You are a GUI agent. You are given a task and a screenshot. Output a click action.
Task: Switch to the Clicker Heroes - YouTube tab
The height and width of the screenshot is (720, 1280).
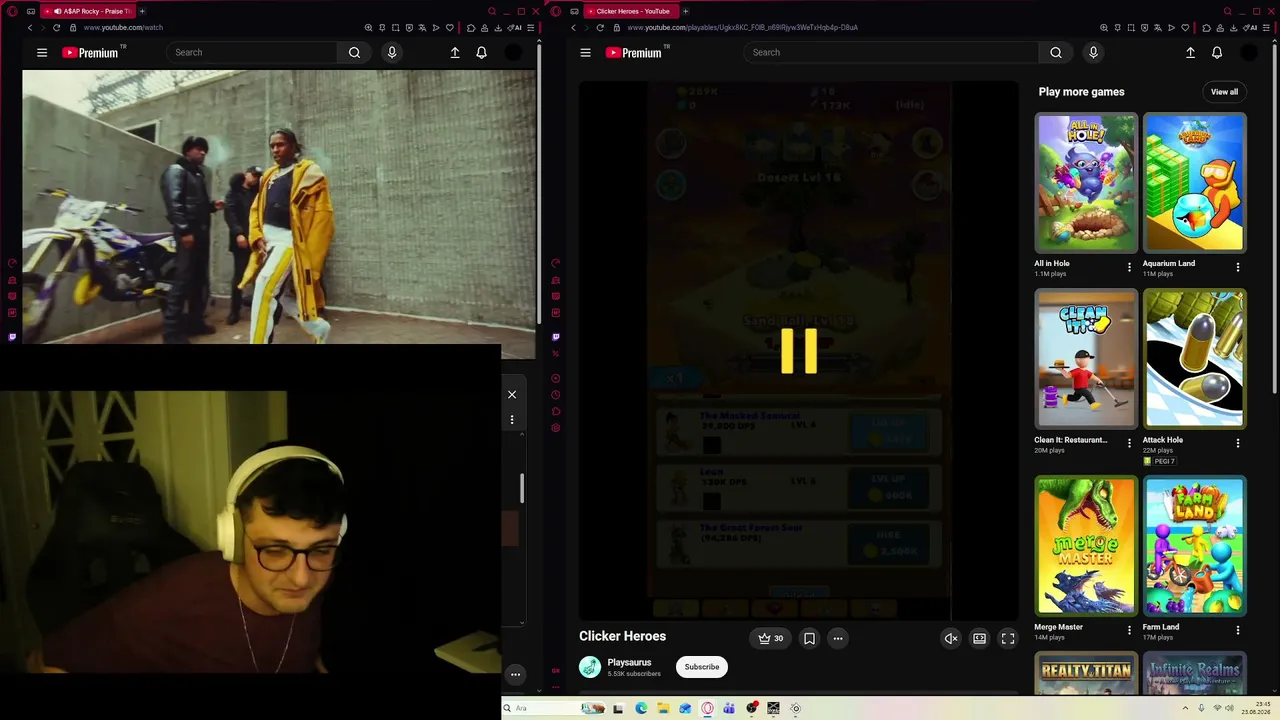630,11
